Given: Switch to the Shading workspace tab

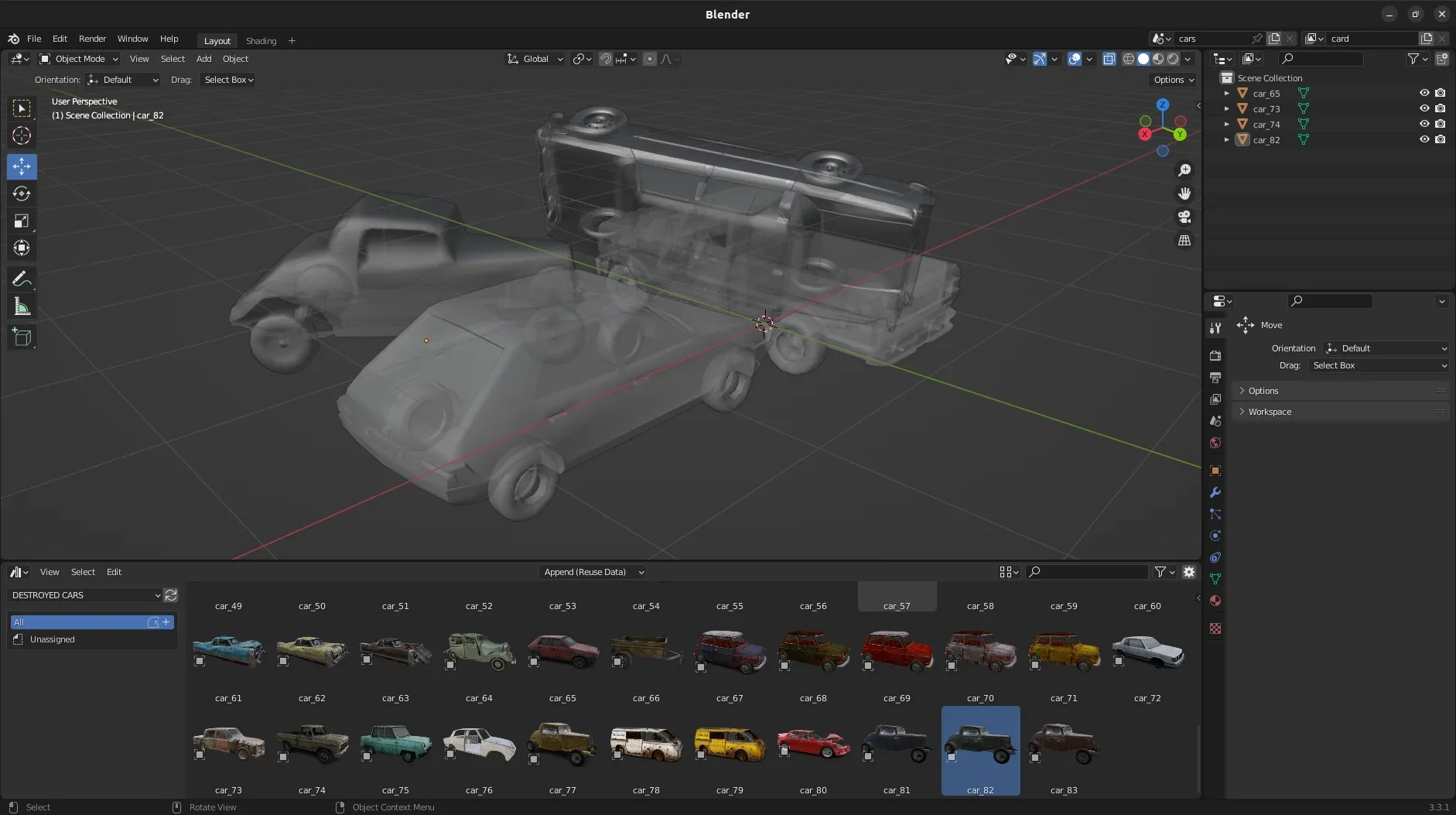Looking at the screenshot, I should [x=261, y=41].
